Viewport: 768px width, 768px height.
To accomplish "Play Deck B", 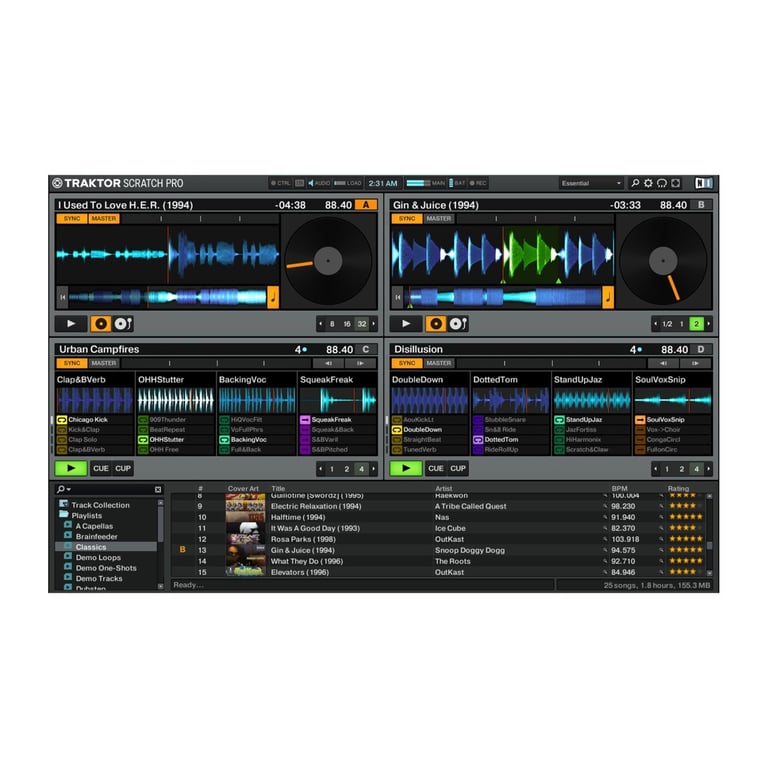I will click(x=406, y=324).
